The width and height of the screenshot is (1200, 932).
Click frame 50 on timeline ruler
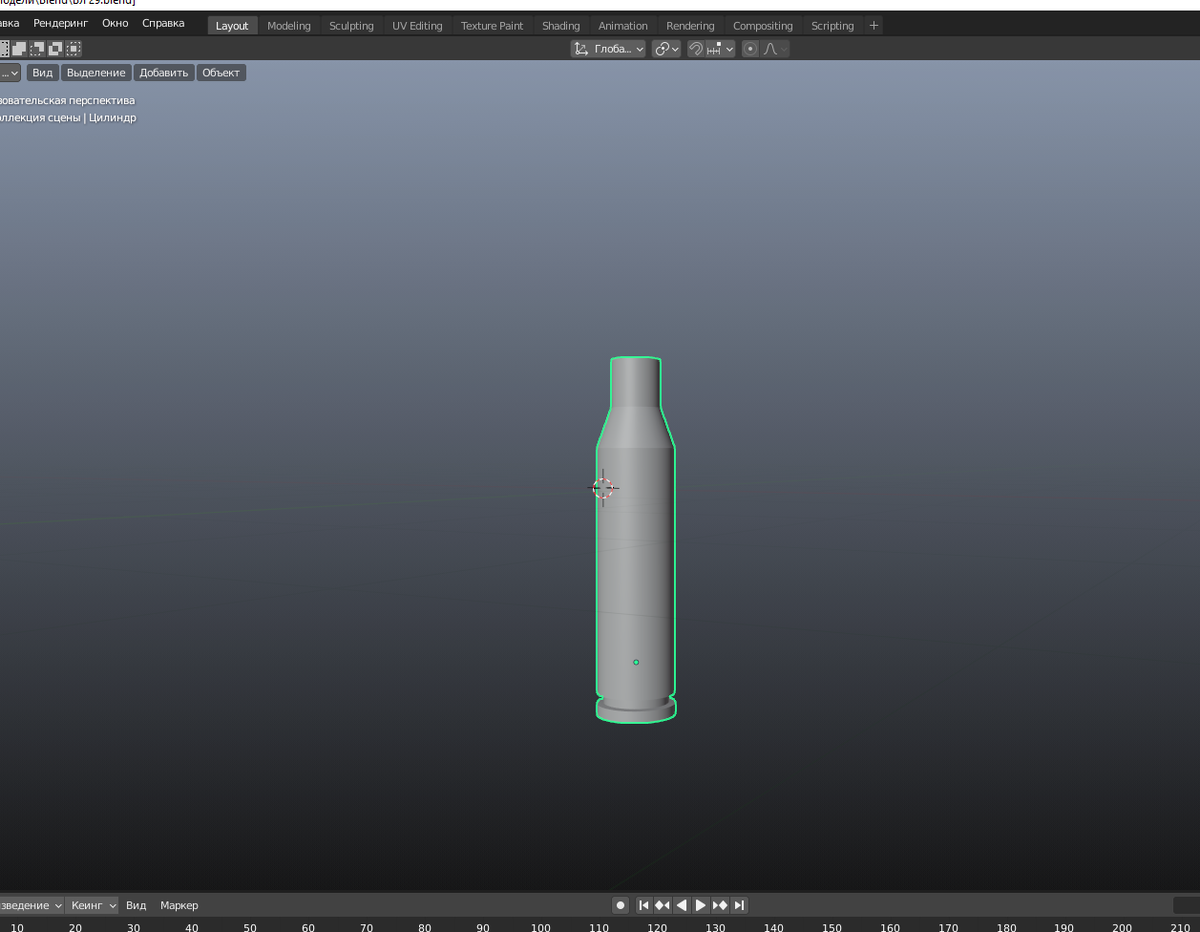tap(250, 927)
